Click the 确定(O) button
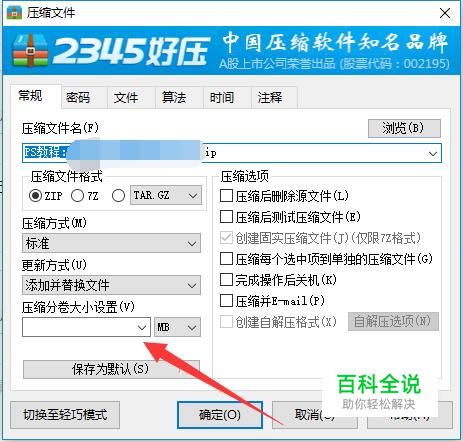The image size is (463, 442). point(220,415)
